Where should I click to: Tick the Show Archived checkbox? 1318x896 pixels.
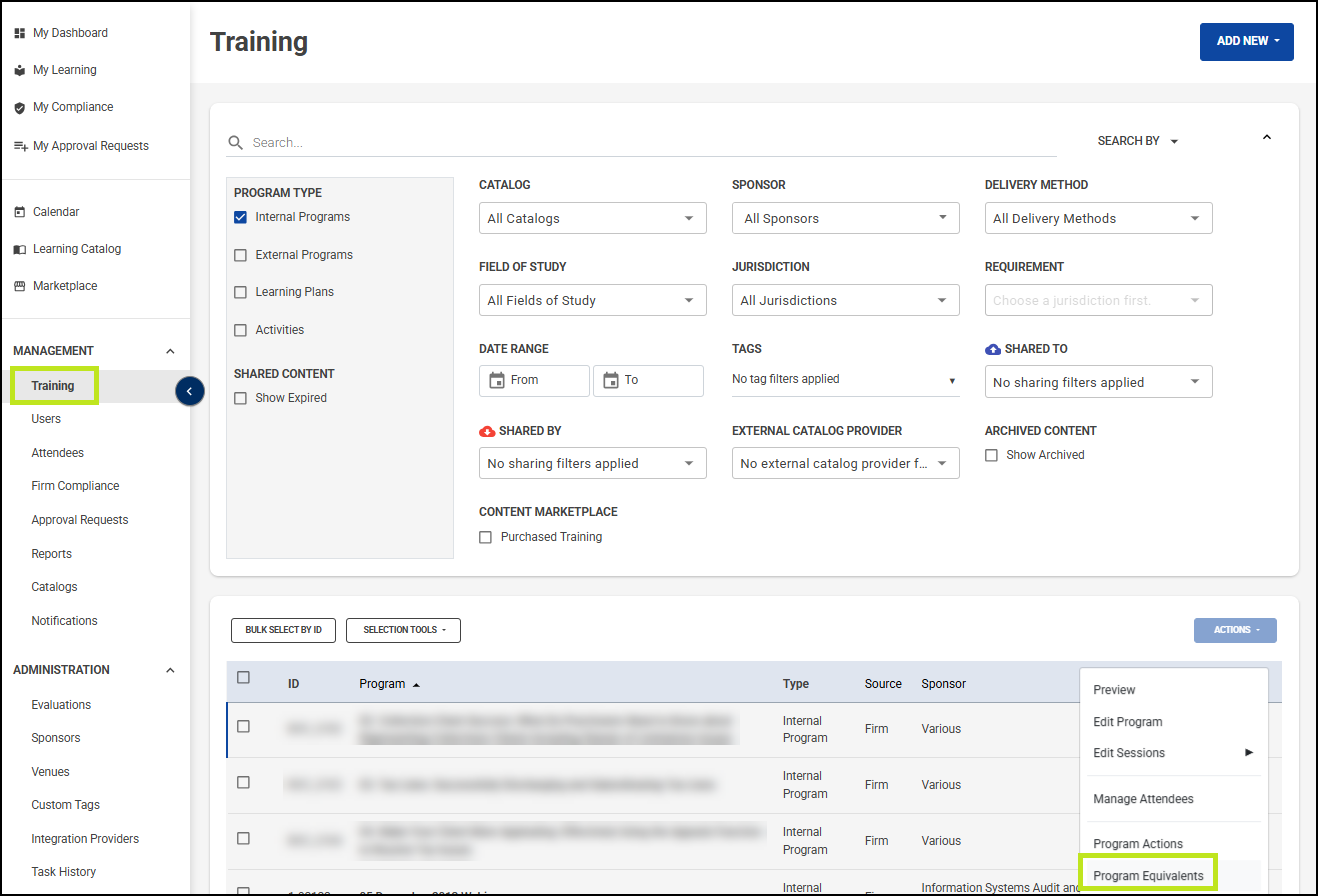click(991, 455)
